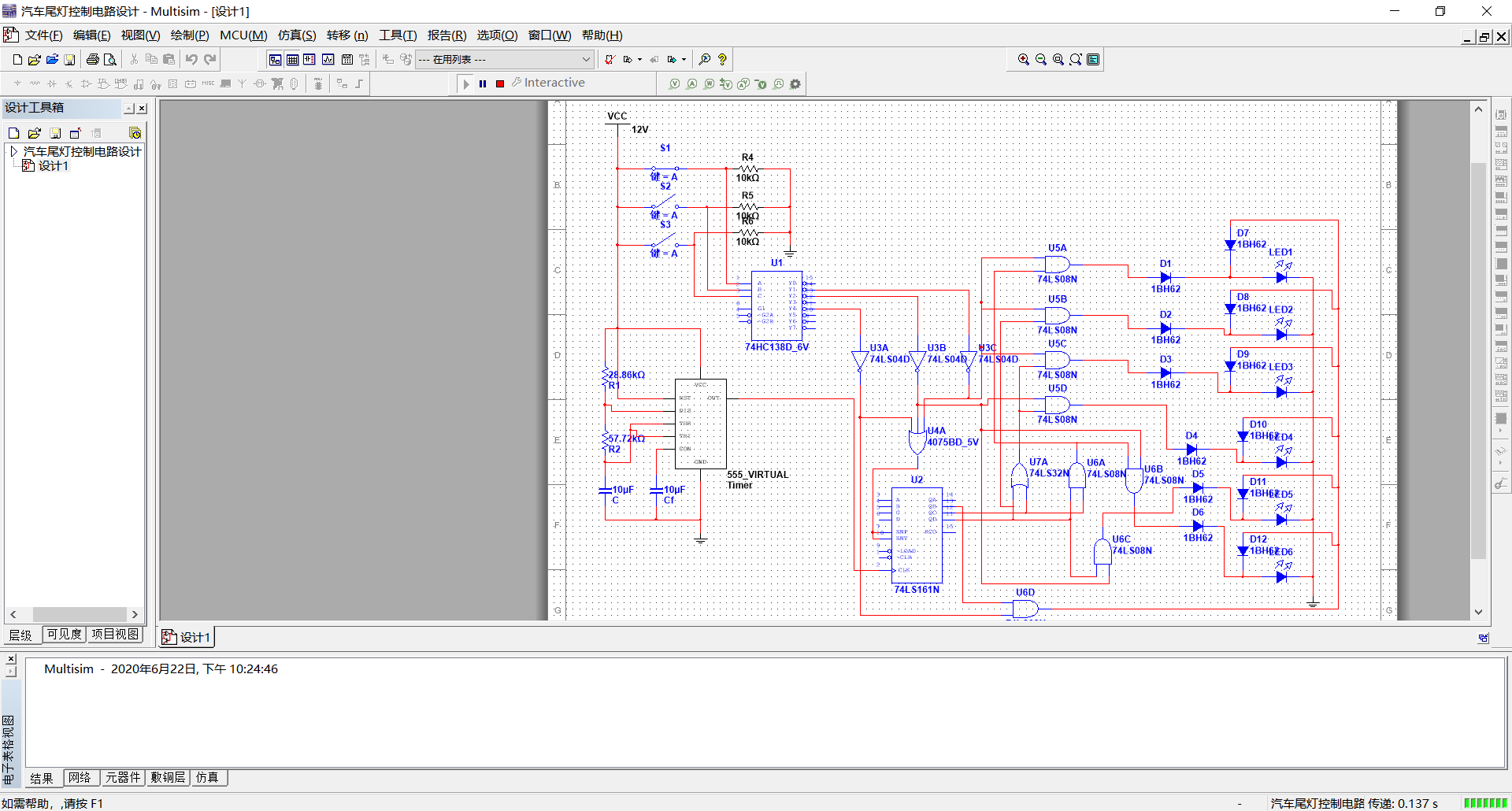Image resolution: width=1512 pixels, height=811 pixels.
Task: Click the scroll-down arrow of schematic
Action: click(x=1478, y=613)
